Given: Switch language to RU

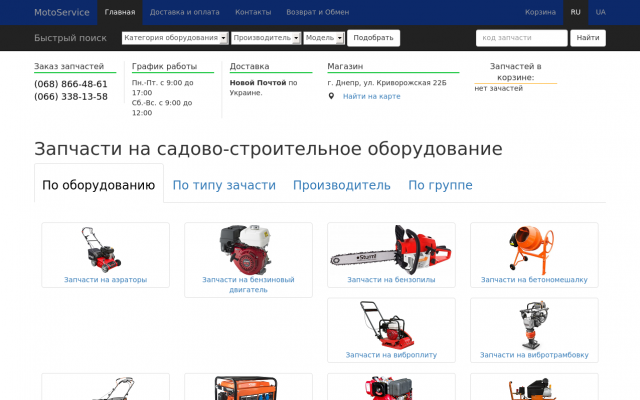Looking at the screenshot, I should click(576, 12).
